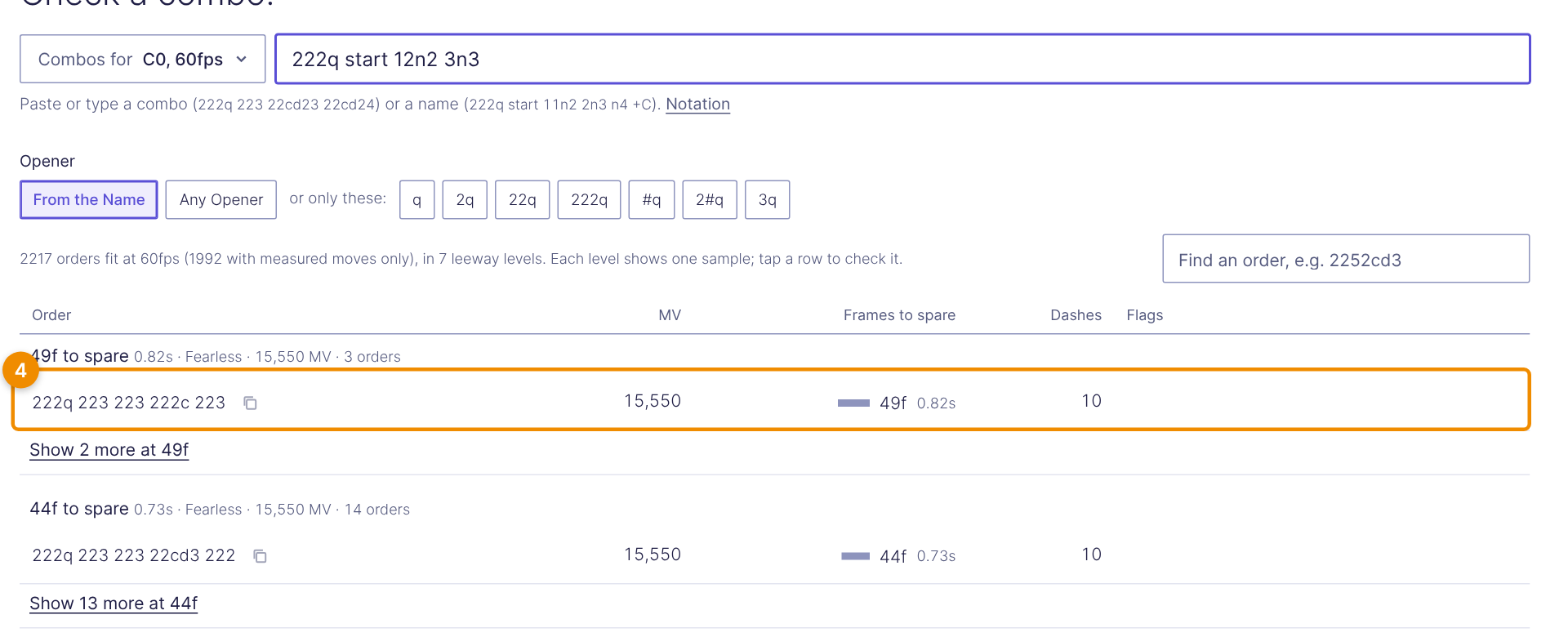This screenshot has height=637, width=1568.
Task: Open the Notation link
Action: click(697, 105)
